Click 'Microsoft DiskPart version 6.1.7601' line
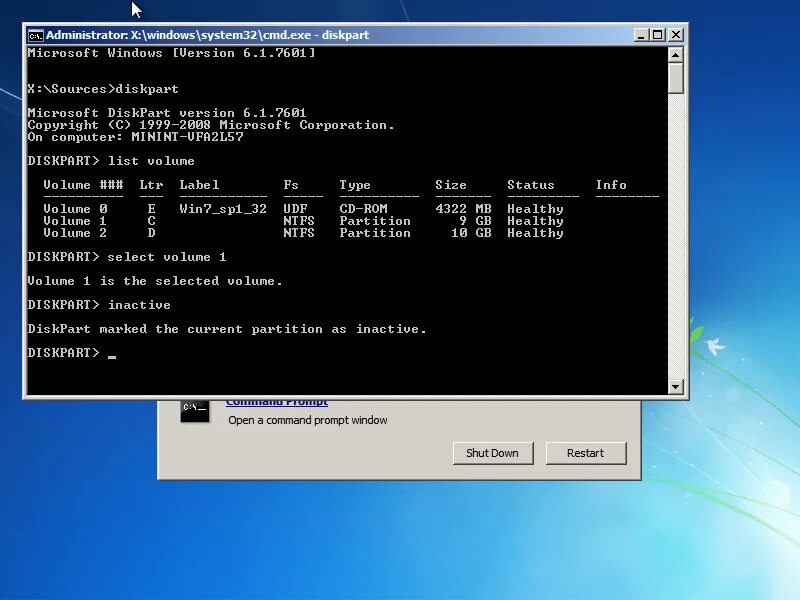 click(167, 113)
